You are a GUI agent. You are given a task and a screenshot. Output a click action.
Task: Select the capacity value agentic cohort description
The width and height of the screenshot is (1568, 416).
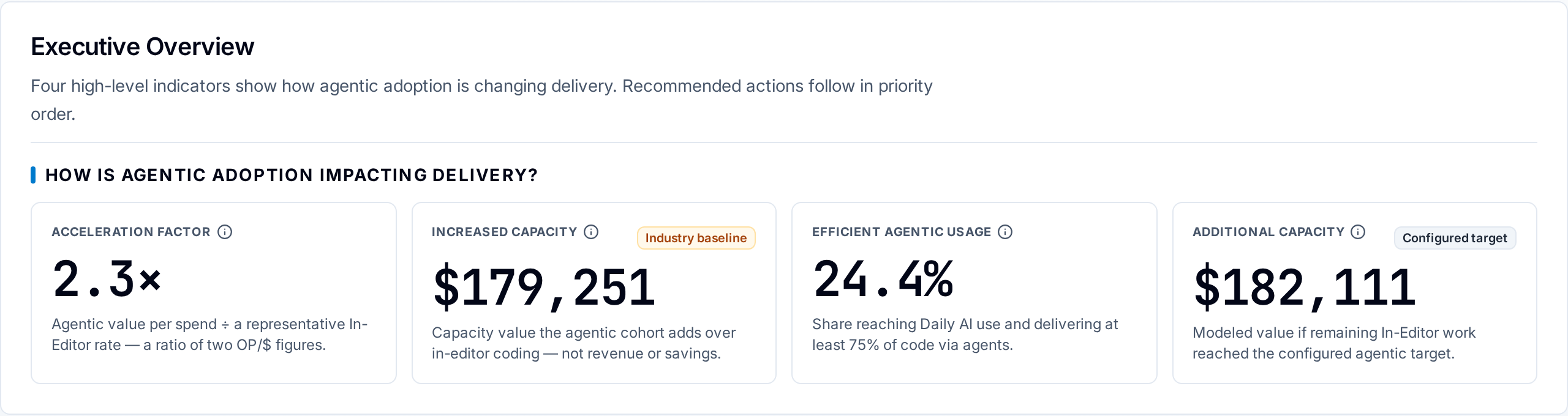(584, 343)
